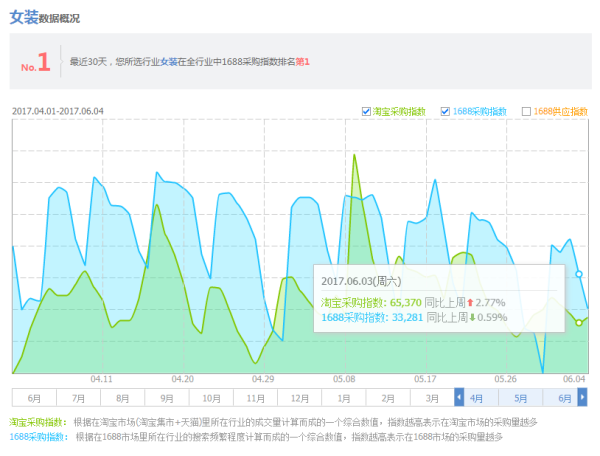This screenshot has width=600, height=456.
Task: Click the 05.08 date label on chart axis
Action: (344, 380)
